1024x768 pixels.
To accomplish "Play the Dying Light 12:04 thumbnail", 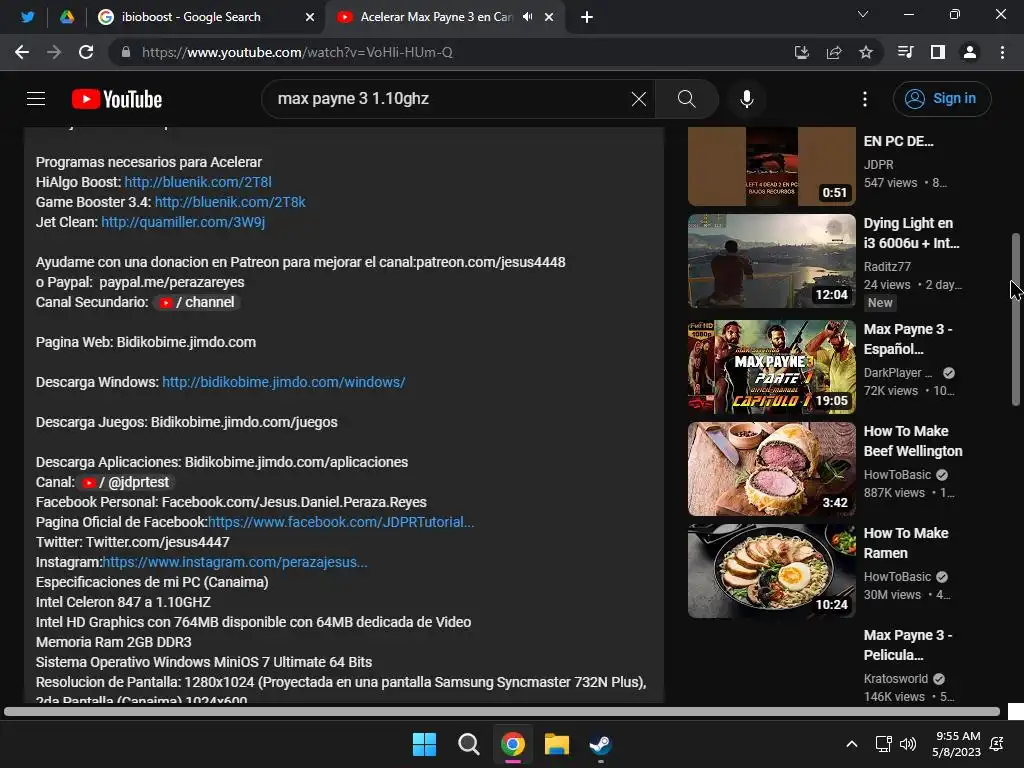I will point(771,261).
